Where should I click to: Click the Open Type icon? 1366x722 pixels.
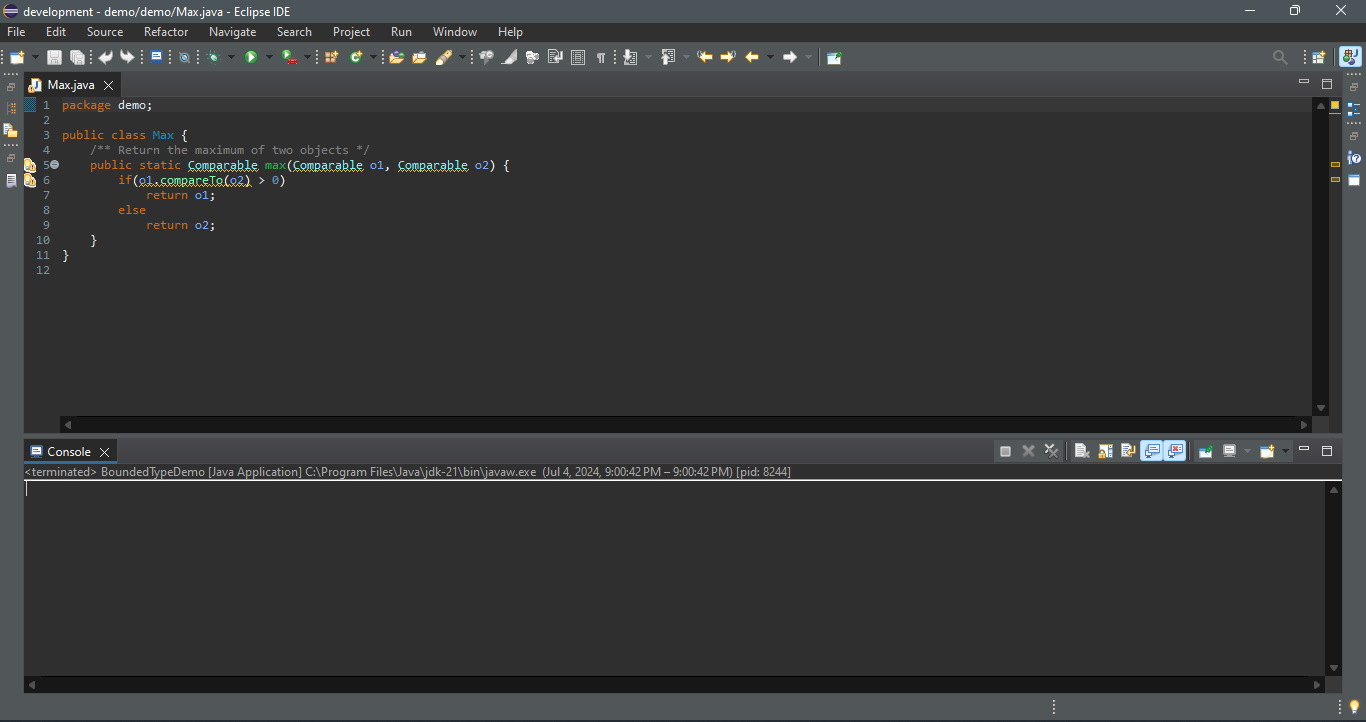click(x=397, y=57)
